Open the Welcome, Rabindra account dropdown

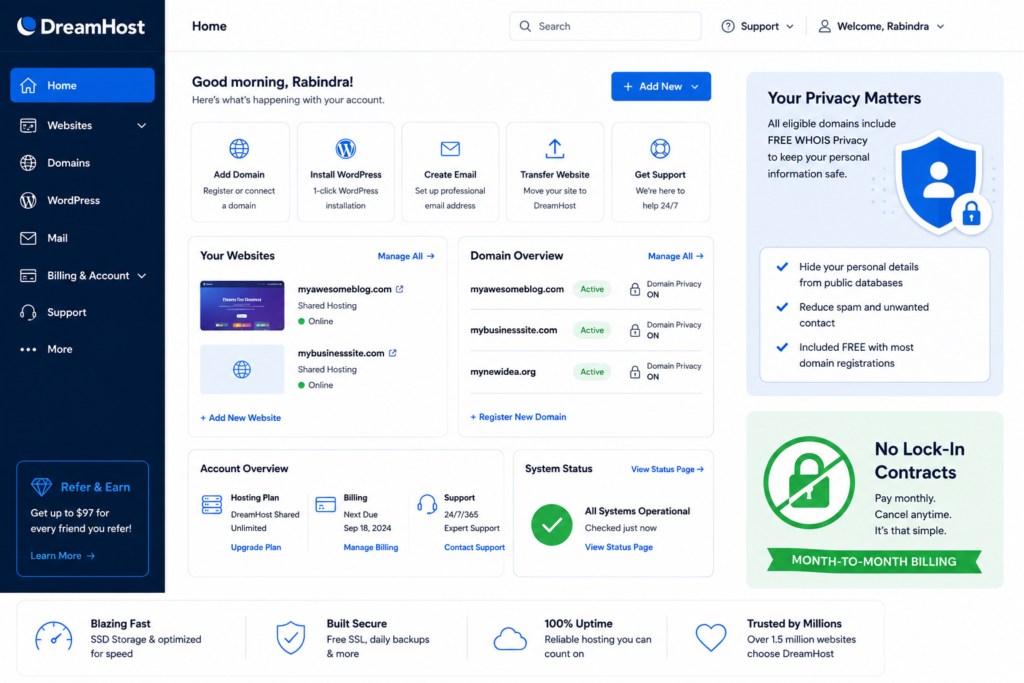882,26
